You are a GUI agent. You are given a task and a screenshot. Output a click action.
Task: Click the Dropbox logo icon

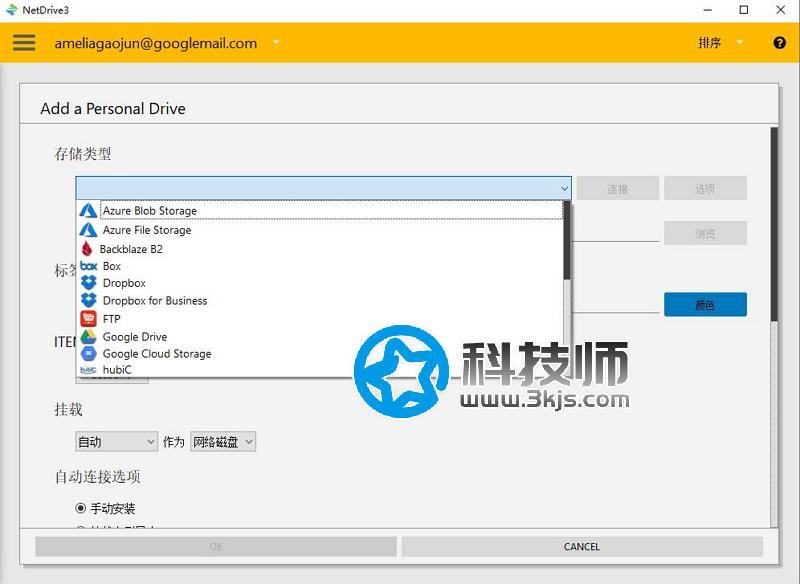[88, 283]
